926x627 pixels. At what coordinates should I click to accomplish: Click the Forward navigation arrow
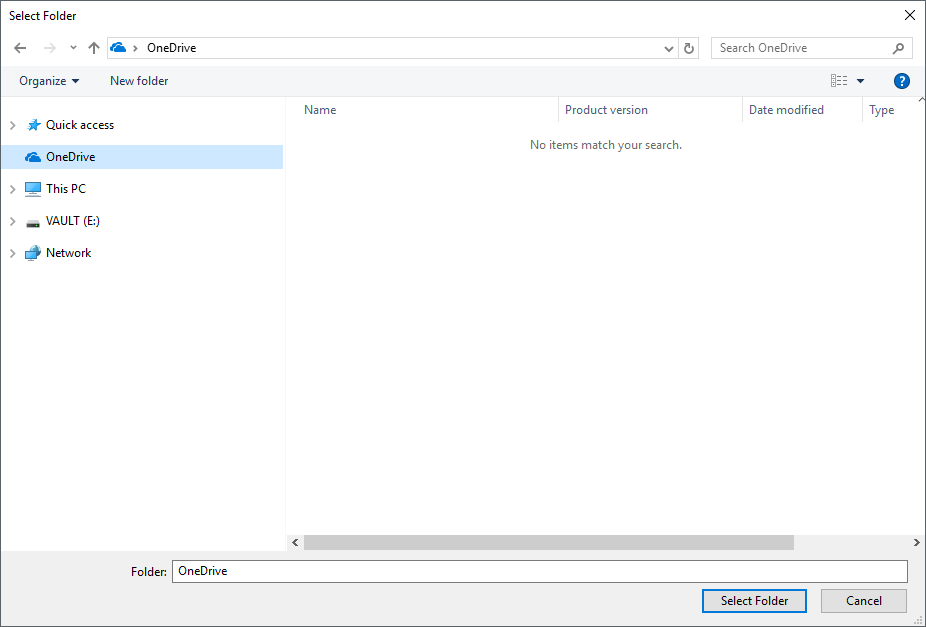click(x=48, y=47)
